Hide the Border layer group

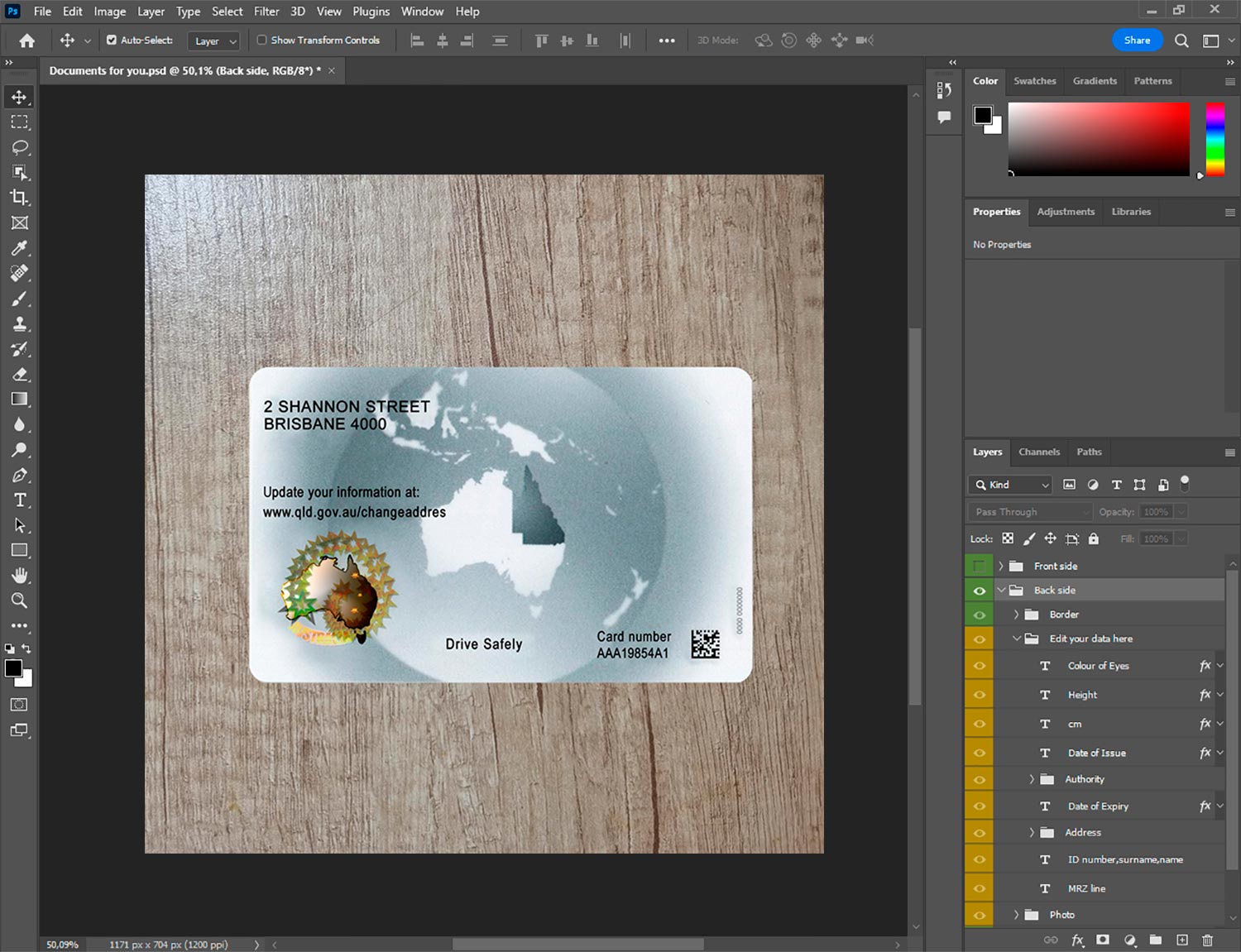click(x=979, y=615)
